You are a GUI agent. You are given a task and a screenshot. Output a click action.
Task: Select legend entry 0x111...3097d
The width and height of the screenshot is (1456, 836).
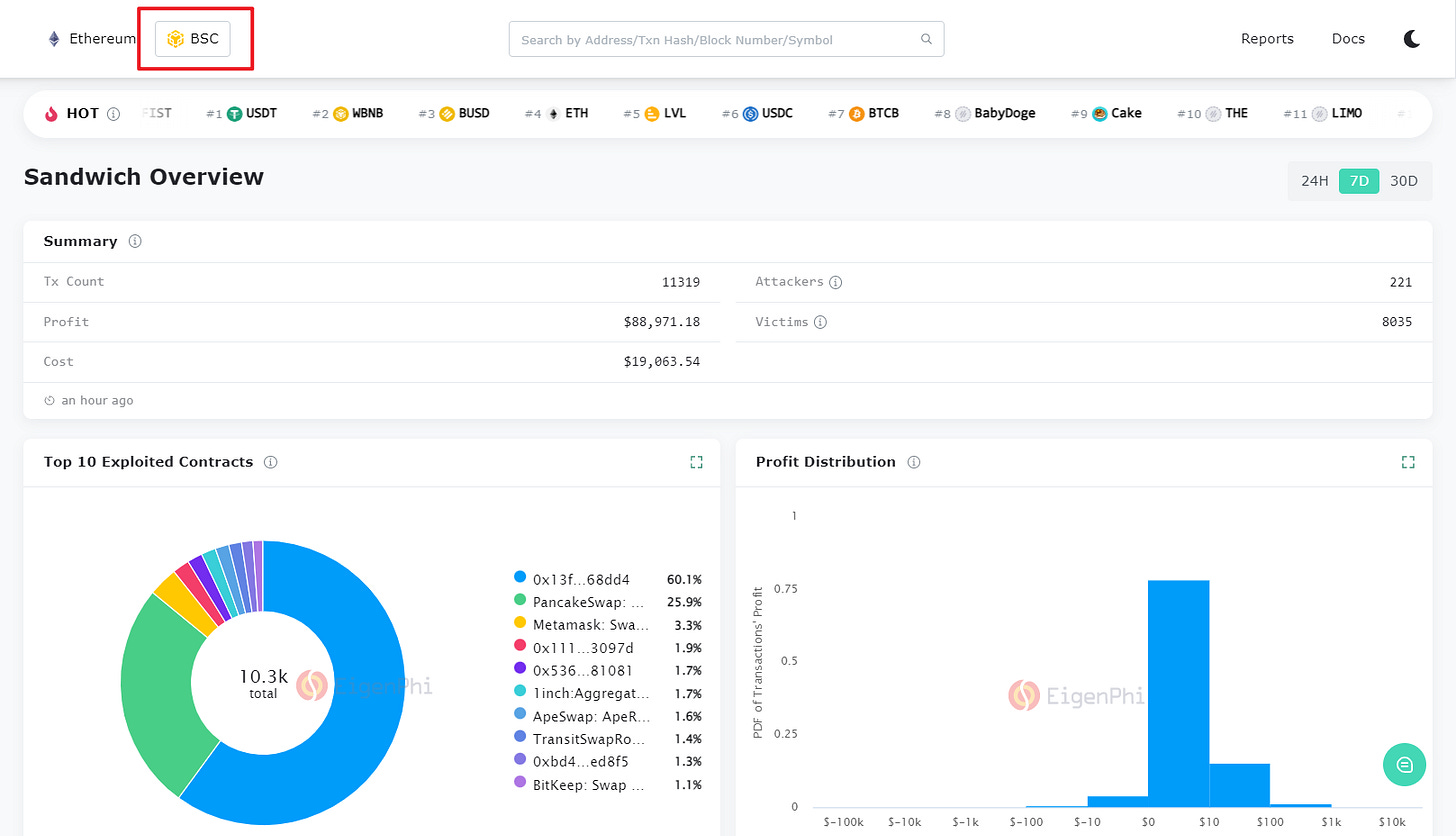coord(607,647)
